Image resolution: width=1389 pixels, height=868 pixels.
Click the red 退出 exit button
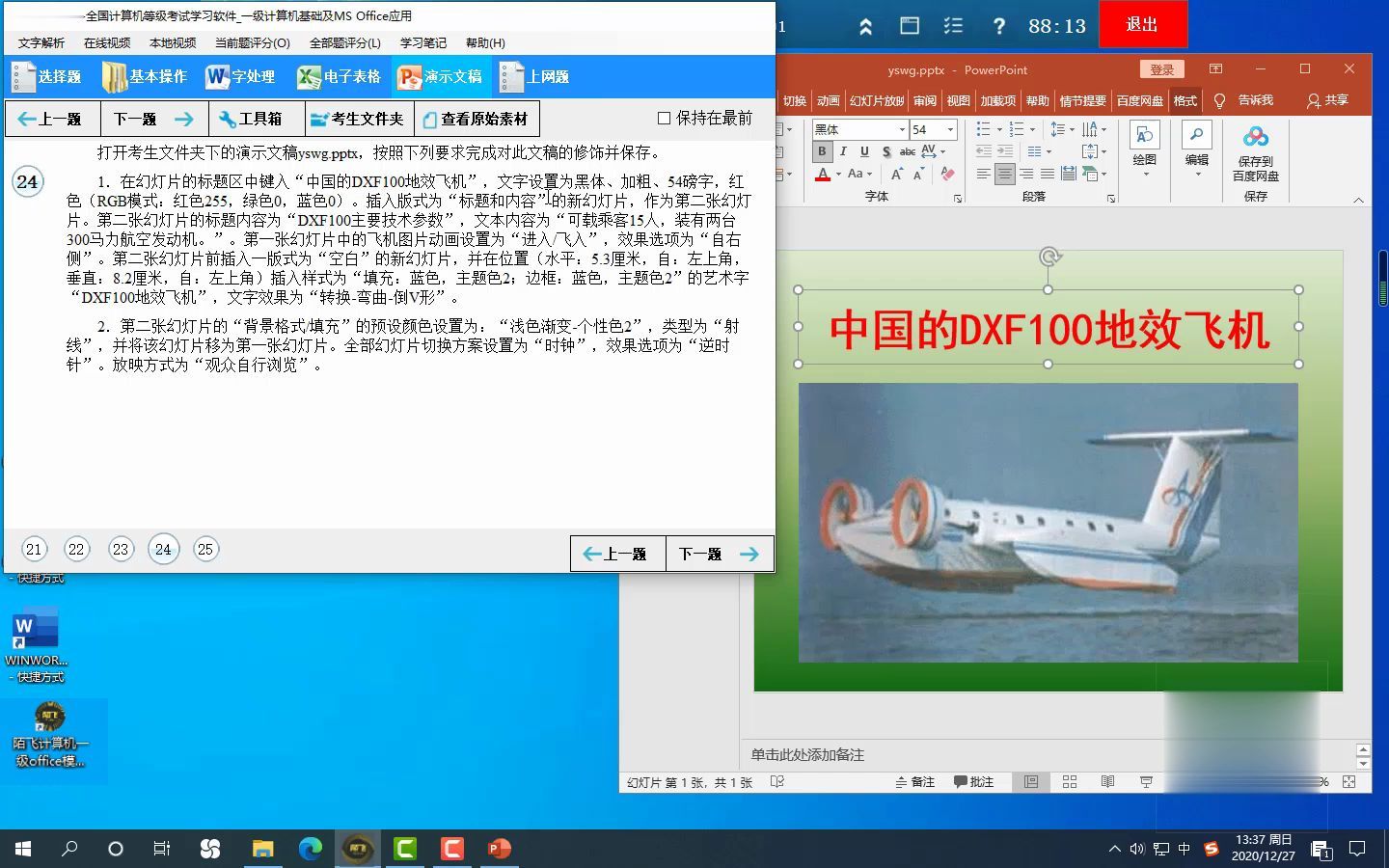[x=1142, y=23]
